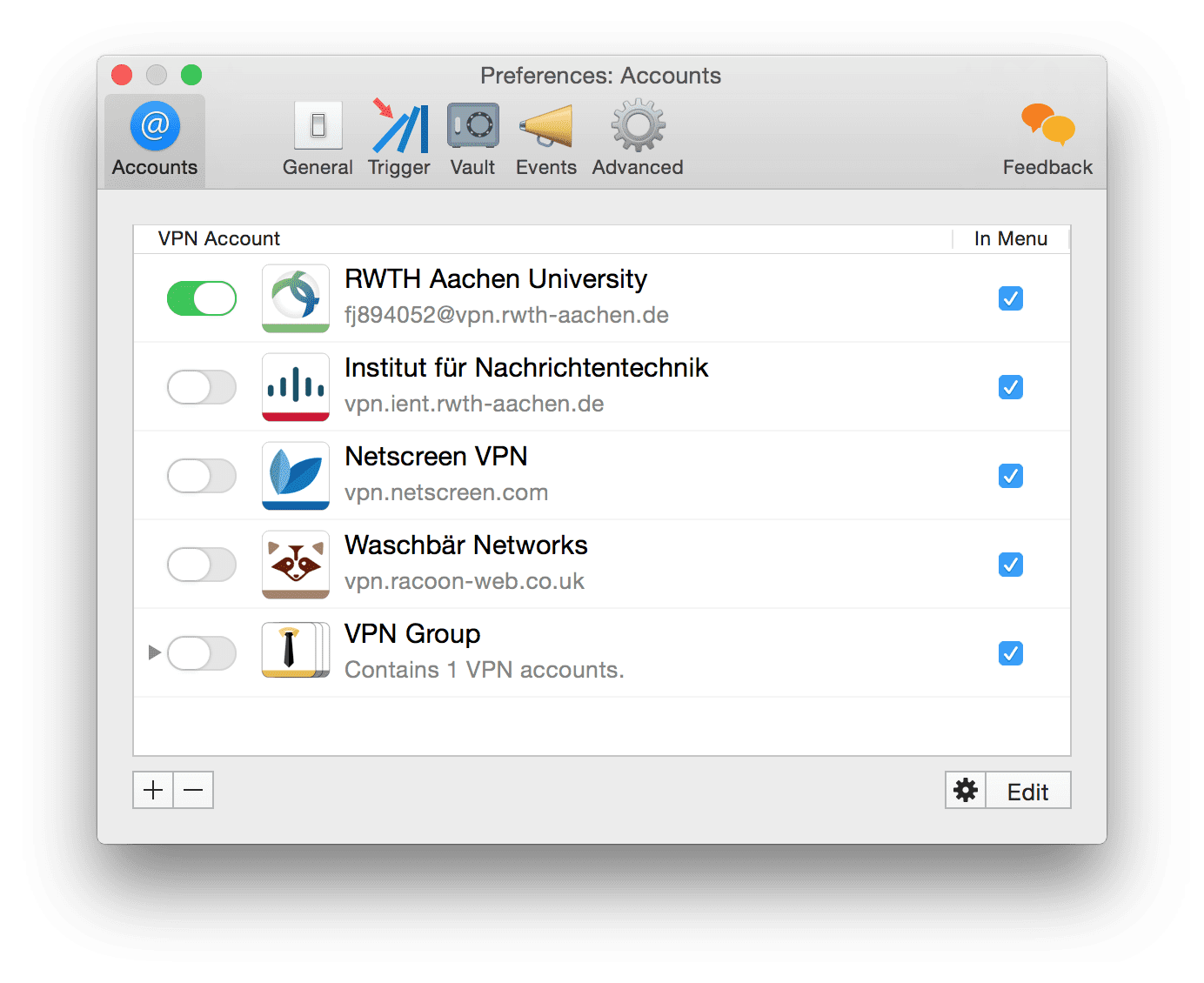Remove selected account with minus button
This screenshot has height=983, width=1204.
click(193, 790)
